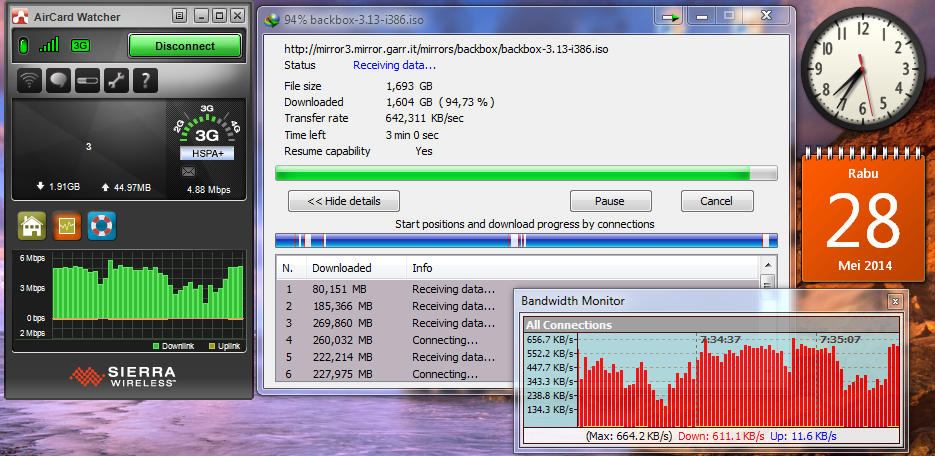Image resolution: width=935 pixels, height=456 pixels.
Task: Click the Time left value 3 min 0 sec
Action: tap(412, 135)
